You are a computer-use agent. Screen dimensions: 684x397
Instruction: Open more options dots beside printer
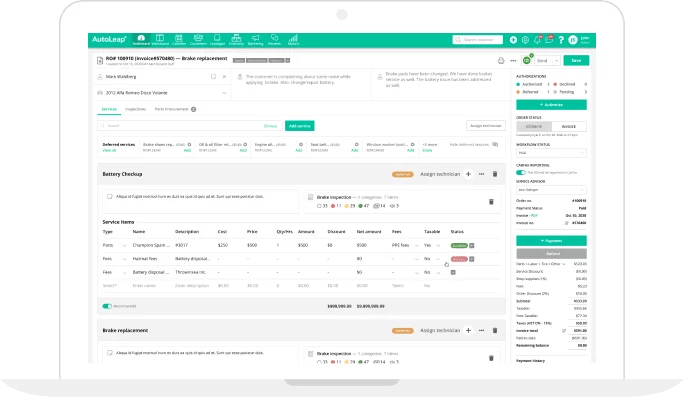click(513, 61)
